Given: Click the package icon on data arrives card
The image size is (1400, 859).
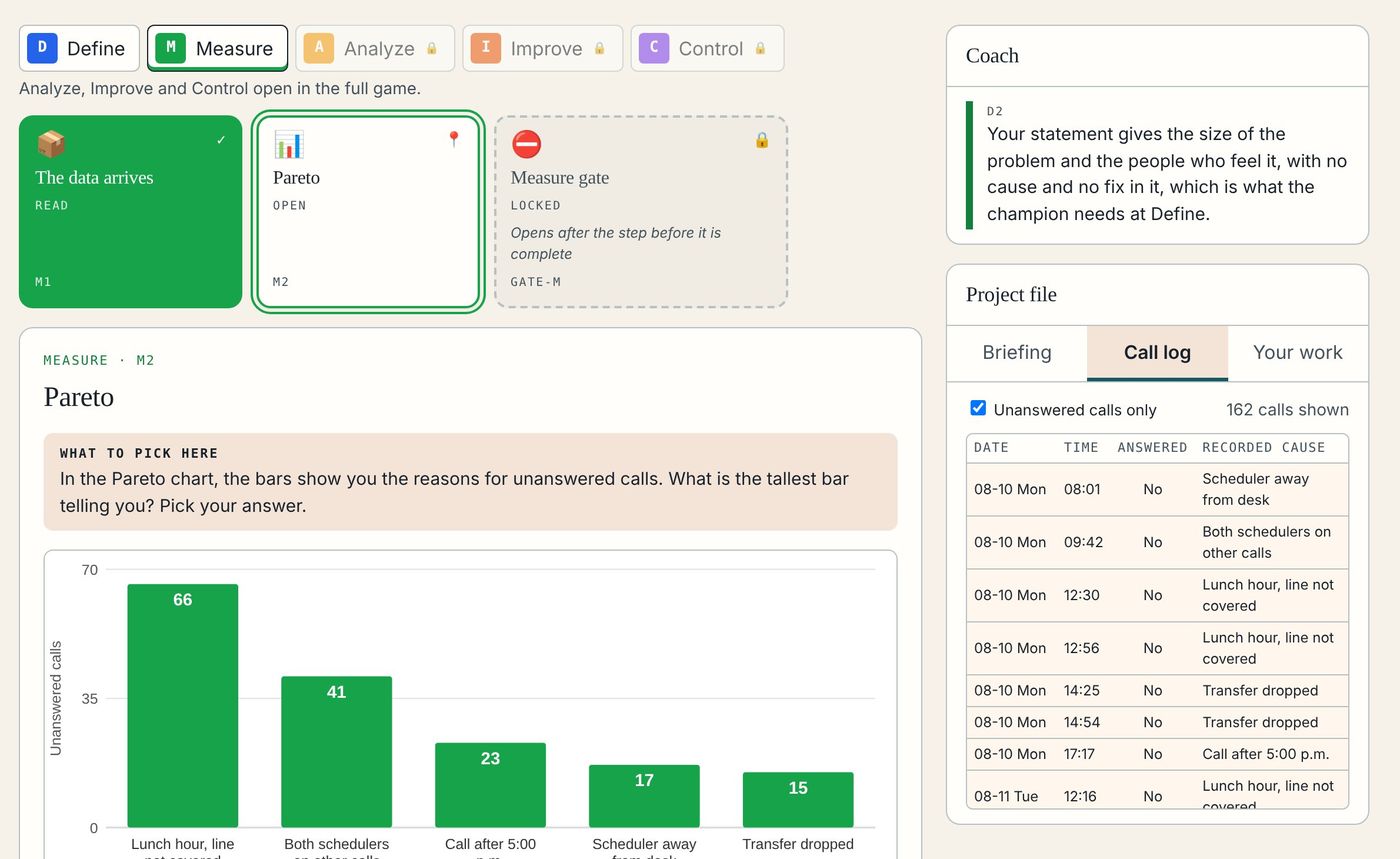Looking at the screenshot, I should tap(51, 144).
